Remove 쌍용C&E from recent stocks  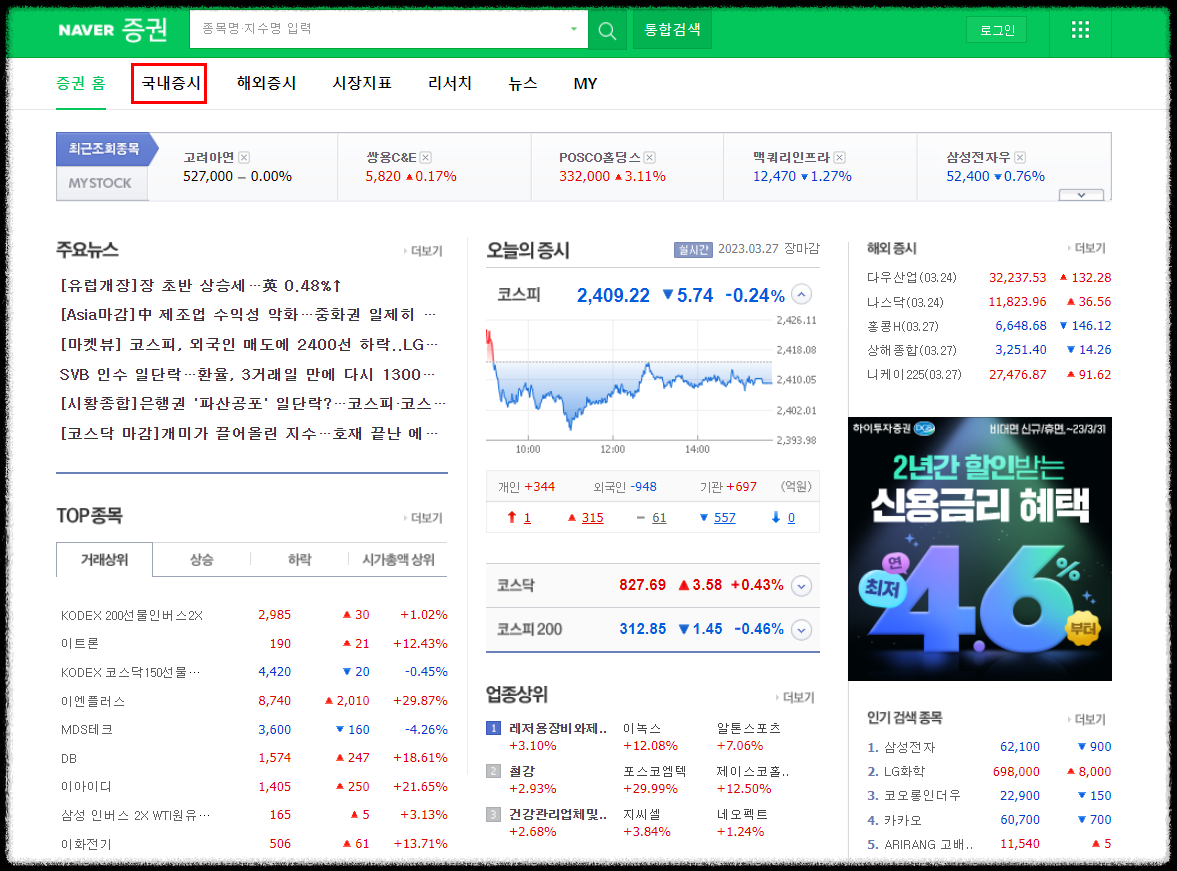tap(426, 158)
